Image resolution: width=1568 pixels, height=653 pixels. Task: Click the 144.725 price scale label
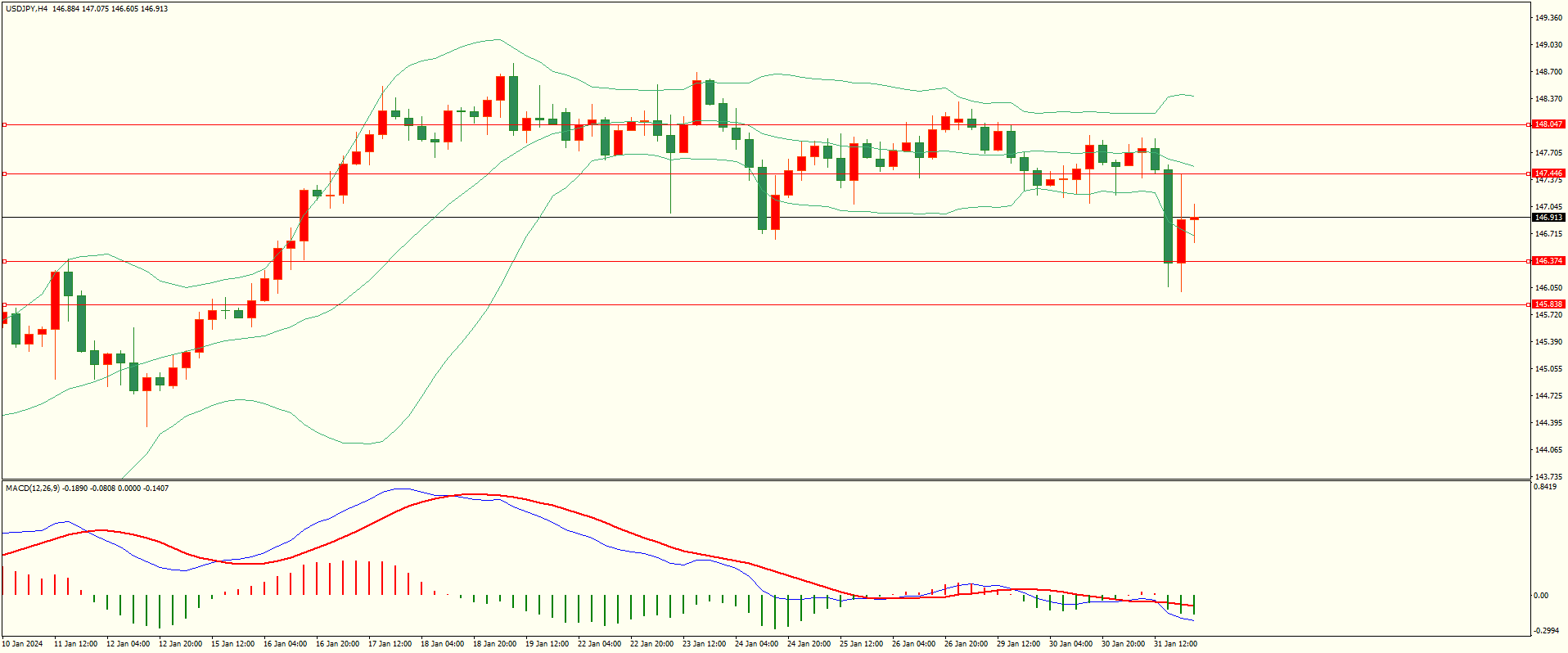click(1548, 396)
